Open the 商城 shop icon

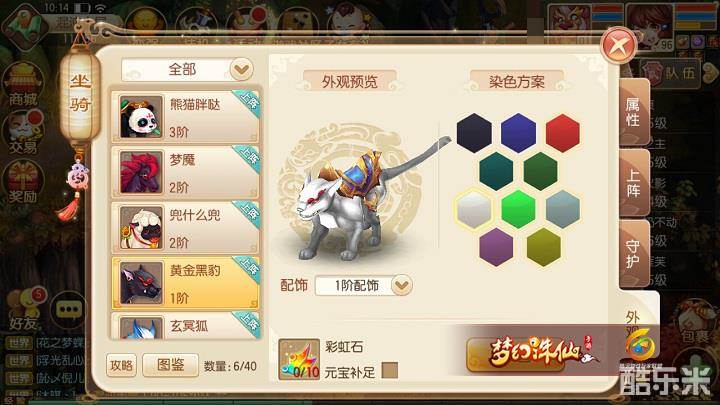pos(23,84)
